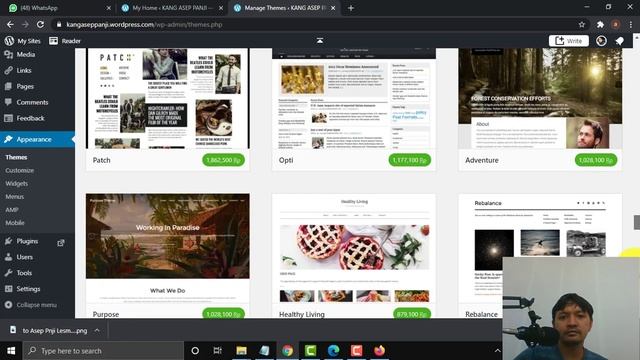Open File Explorer from the taskbar
This screenshot has height=360, width=640.
coord(241,351)
